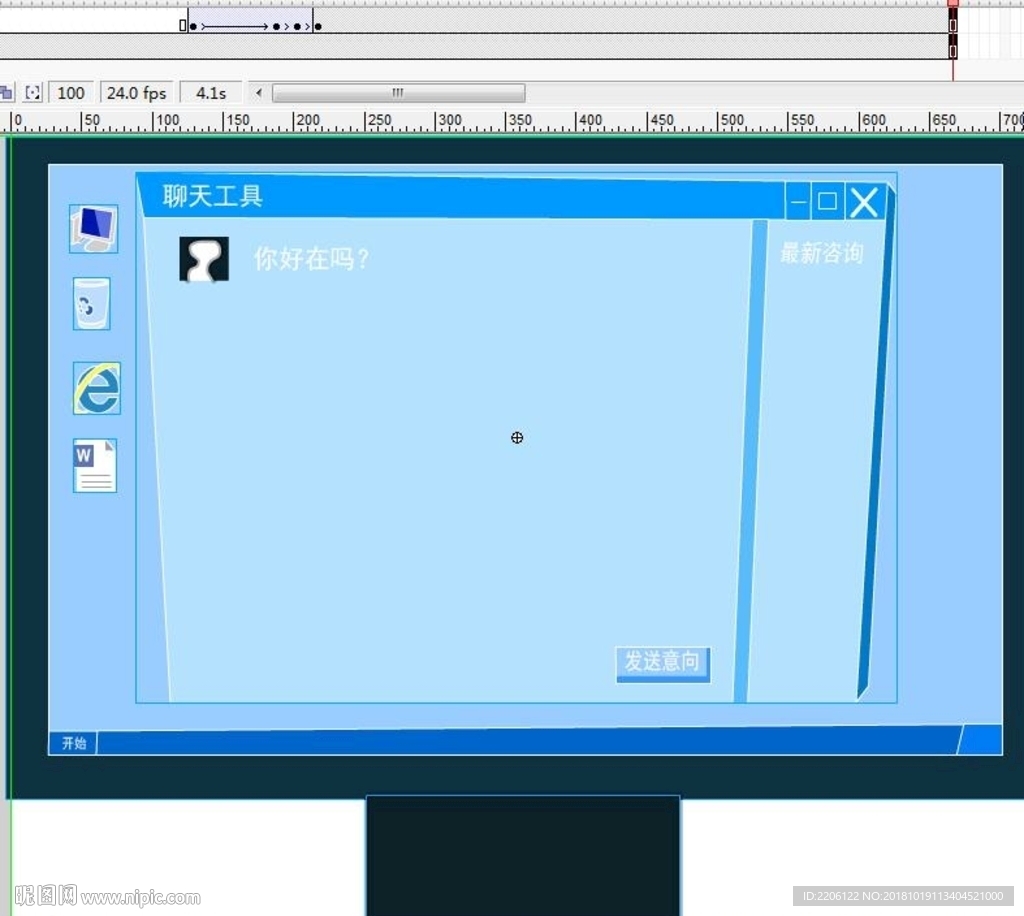1024x916 pixels.
Task: Click the 24.0 fps frame rate field
Action: [136, 93]
